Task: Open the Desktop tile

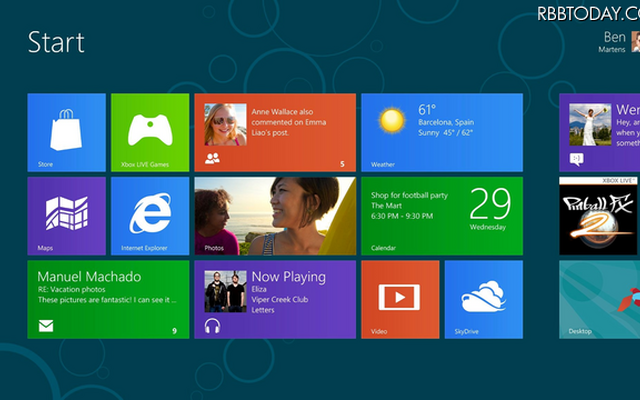Action: [x=600, y=300]
